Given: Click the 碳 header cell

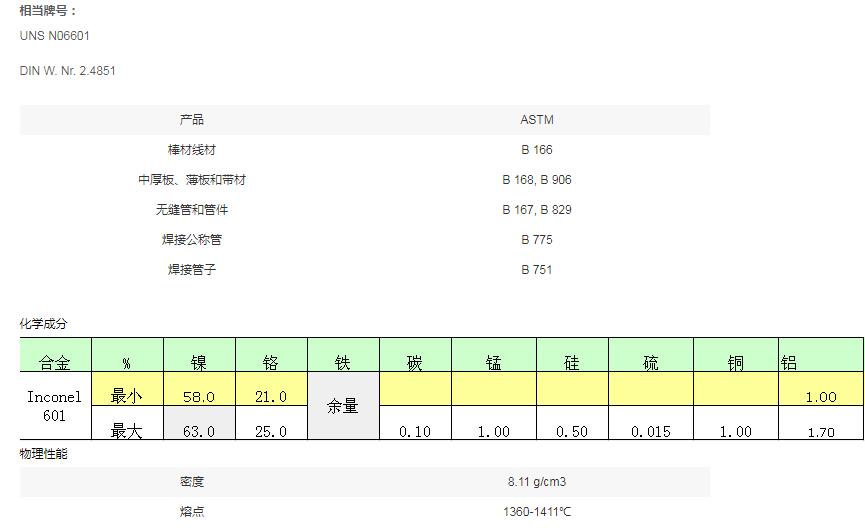Looking at the screenshot, I should point(415,355).
